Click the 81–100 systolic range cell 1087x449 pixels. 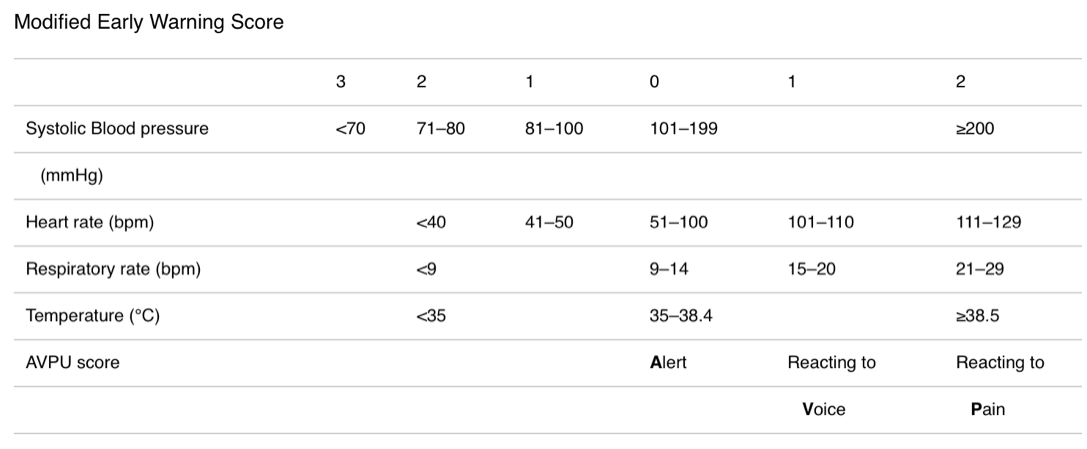[x=555, y=129]
